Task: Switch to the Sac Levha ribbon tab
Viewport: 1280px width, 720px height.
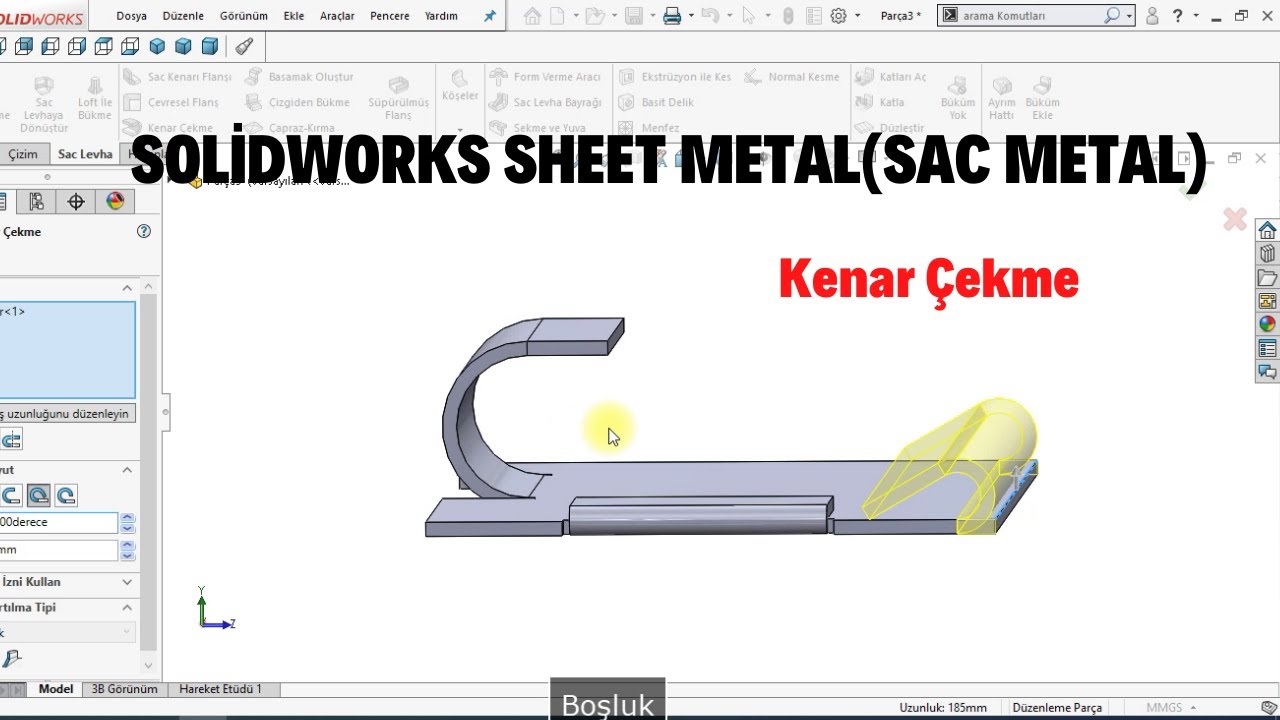Action: click(x=85, y=154)
